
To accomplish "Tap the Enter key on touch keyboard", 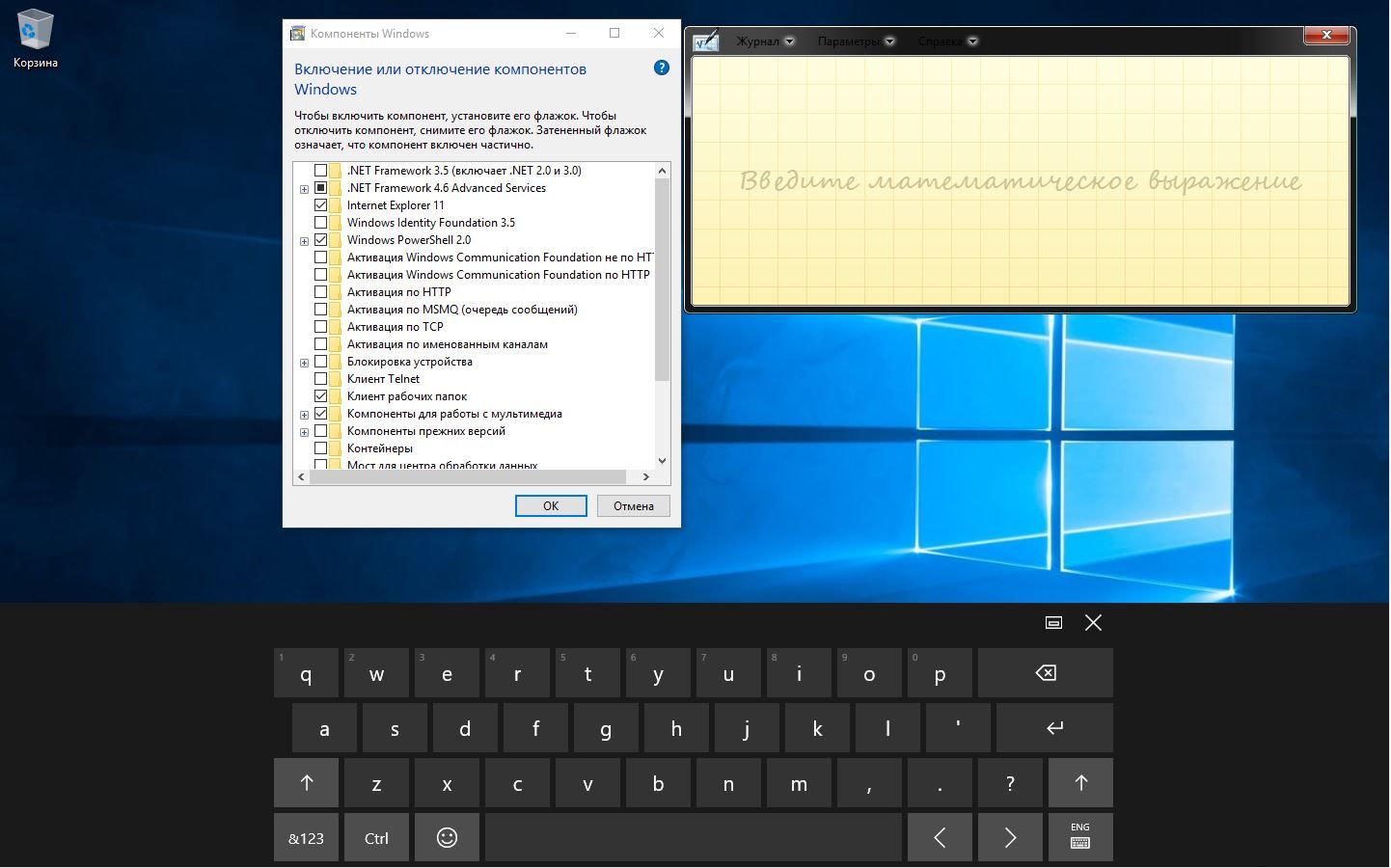I will [x=1054, y=728].
